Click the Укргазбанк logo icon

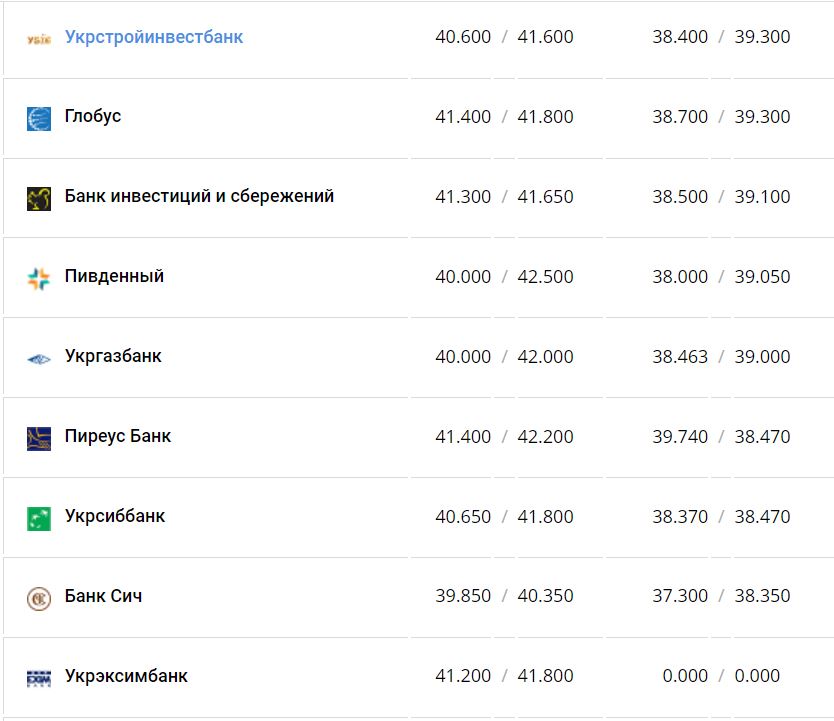coord(38,356)
